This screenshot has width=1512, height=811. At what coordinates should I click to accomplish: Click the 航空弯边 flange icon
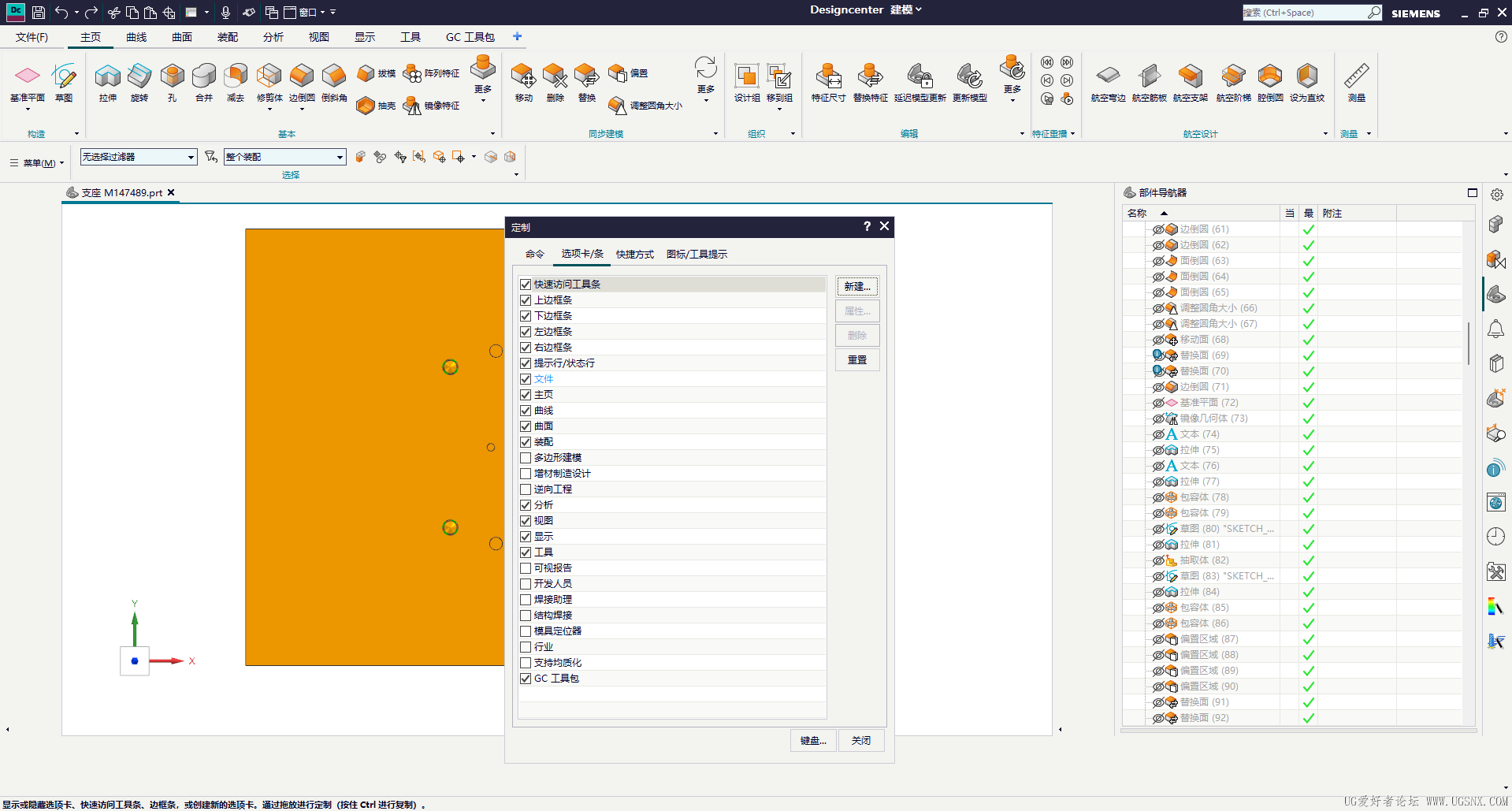(x=1108, y=83)
